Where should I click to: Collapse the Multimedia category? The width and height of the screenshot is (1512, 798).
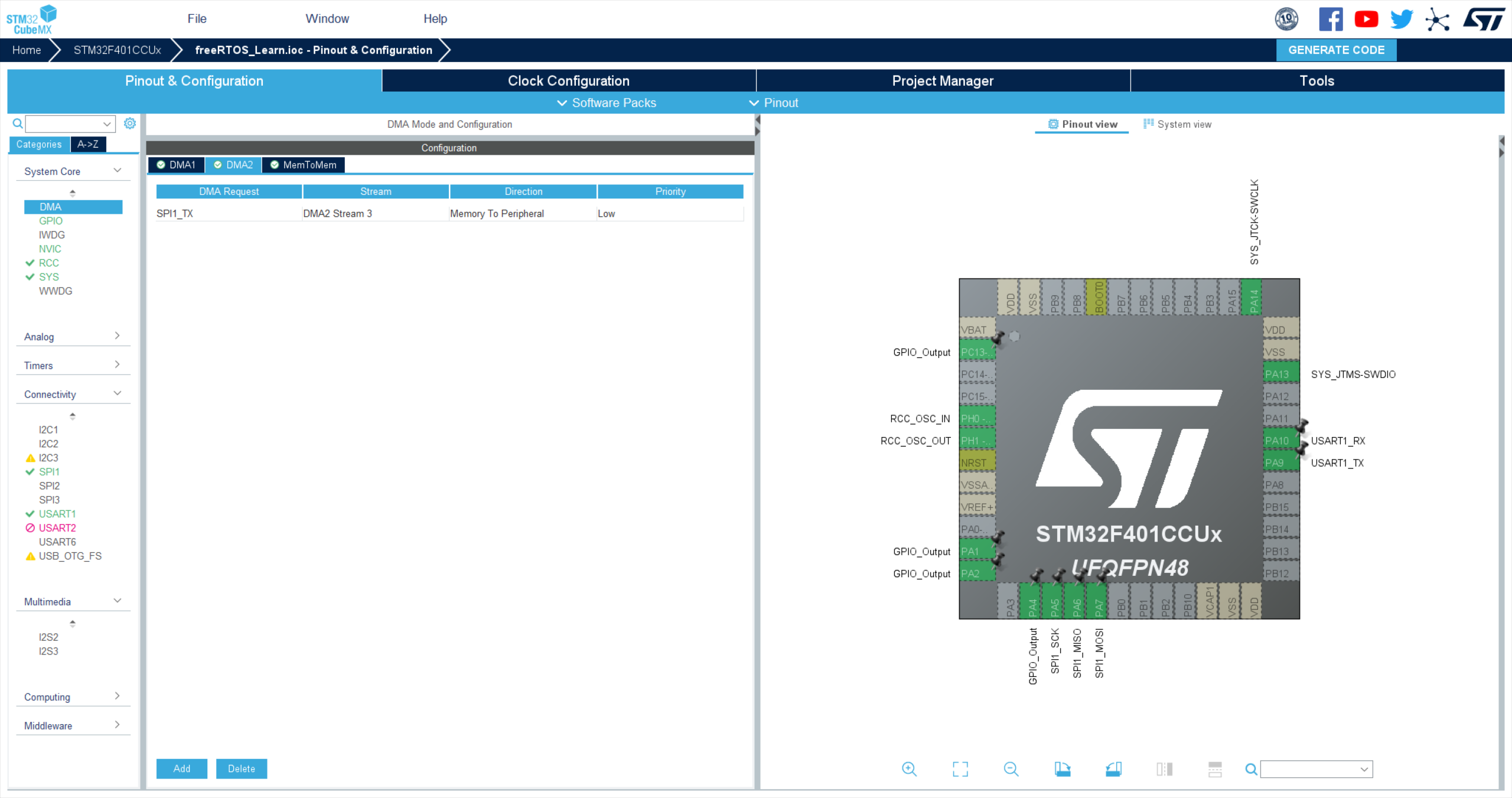coord(73,602)
